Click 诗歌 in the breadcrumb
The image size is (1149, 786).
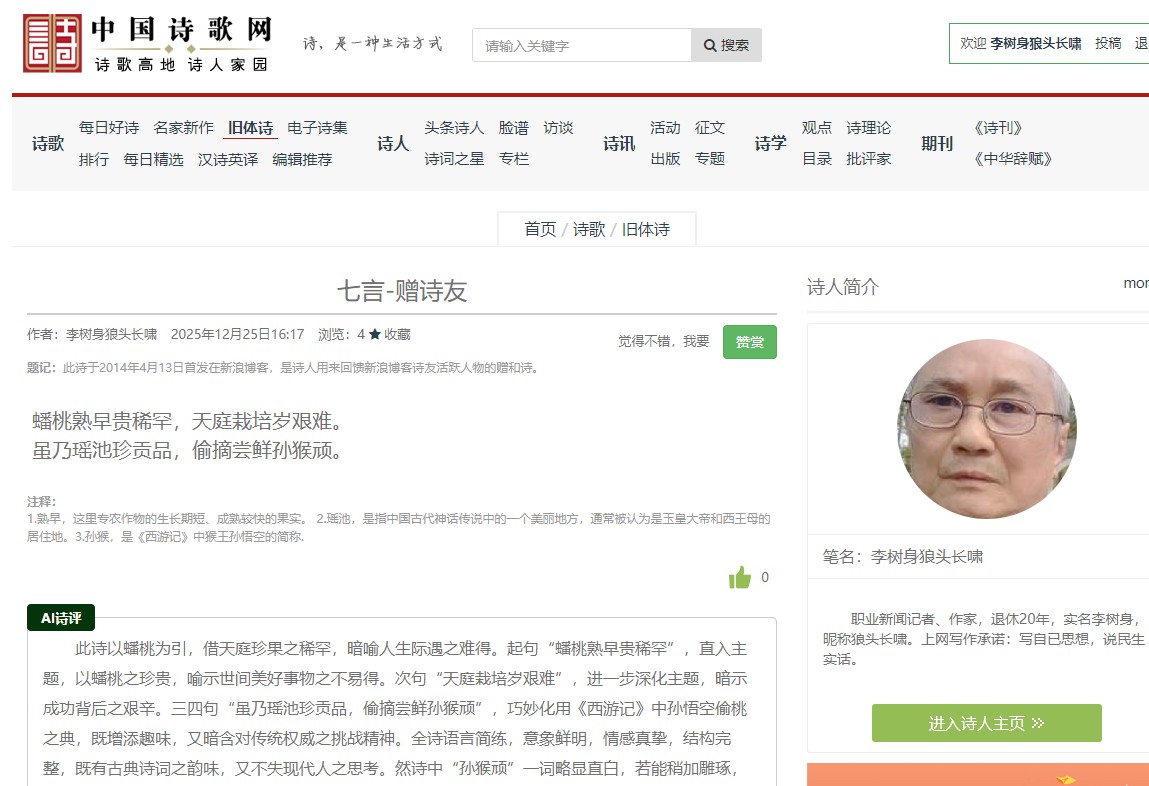point(589,229)
